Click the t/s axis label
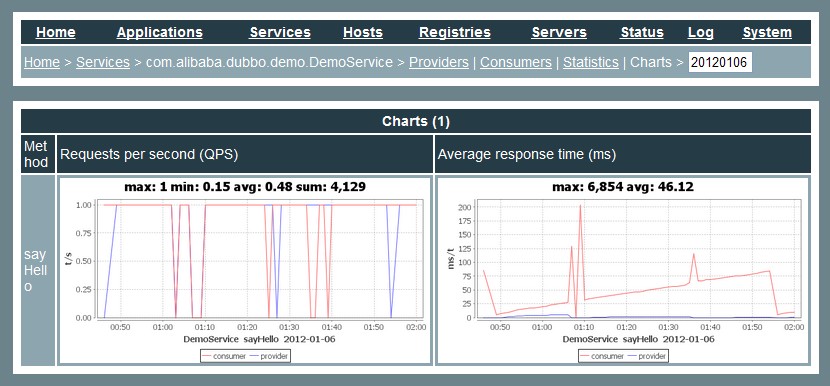Image resolution: width=830 pixels, height=386 pixels. point(68,258)
